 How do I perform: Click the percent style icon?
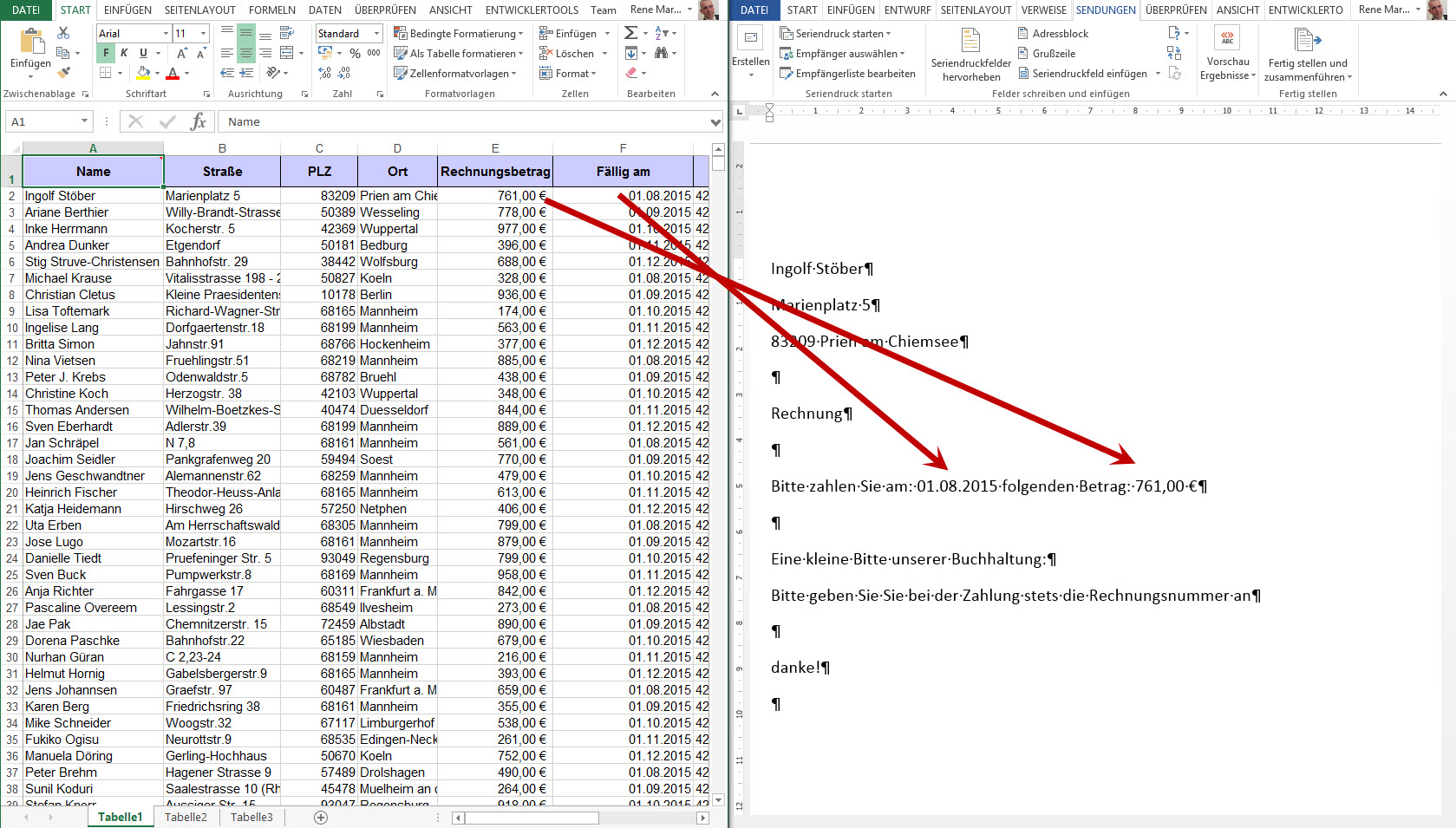coord(355,54)
